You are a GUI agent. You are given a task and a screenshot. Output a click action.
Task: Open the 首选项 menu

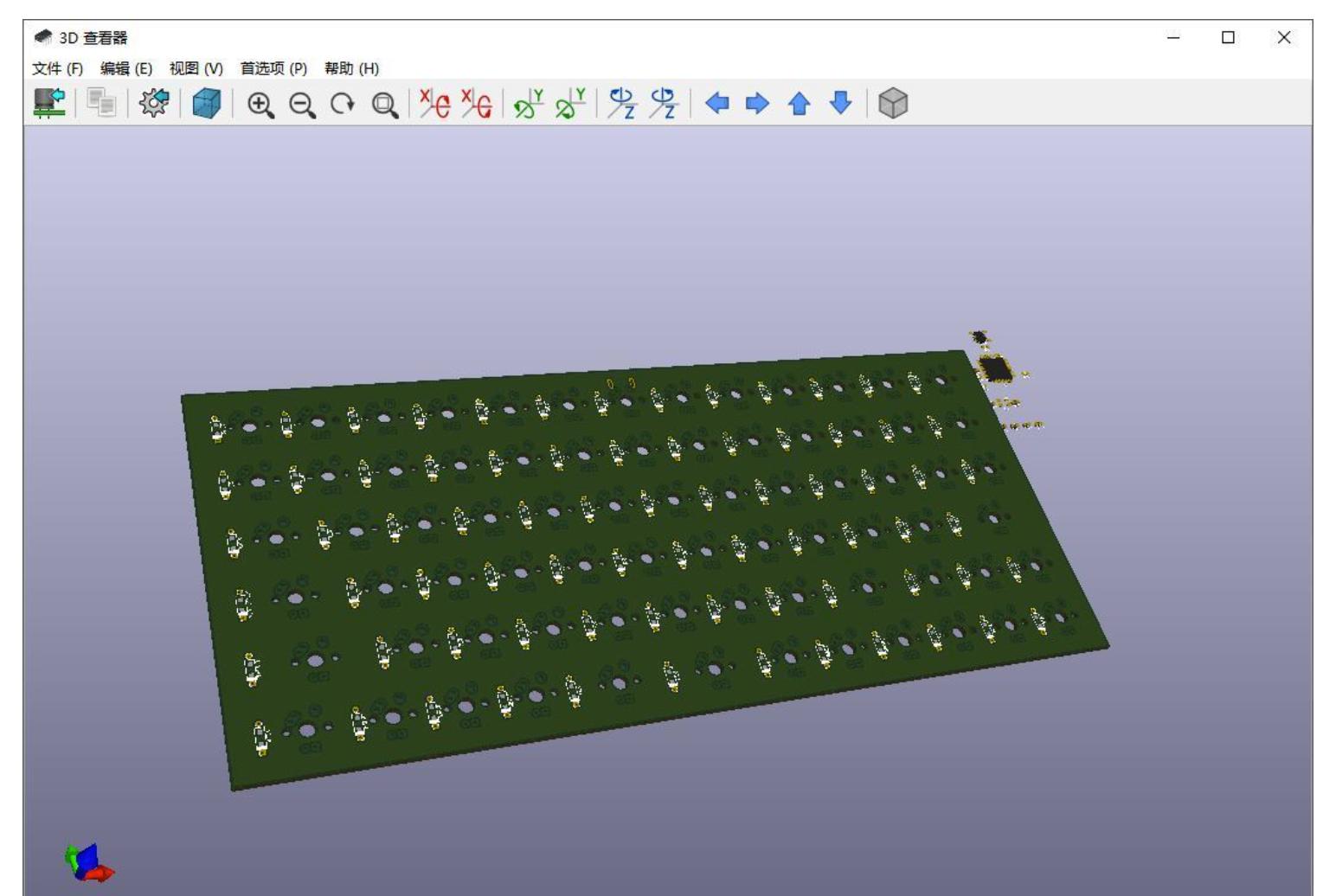[x=273, y=67]
